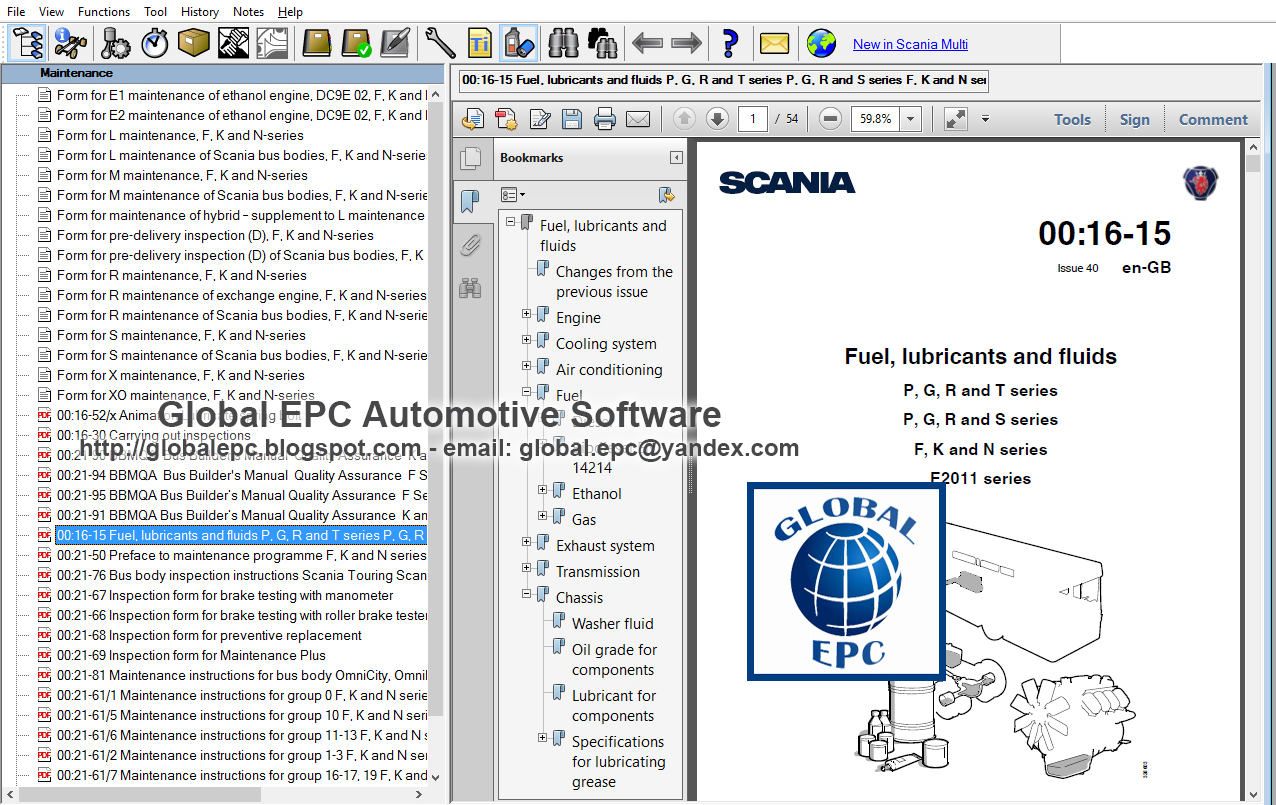Screen dimensions: 1276x805
Task: Click the globe icon in the toolbar
Action: click(822, 44)
